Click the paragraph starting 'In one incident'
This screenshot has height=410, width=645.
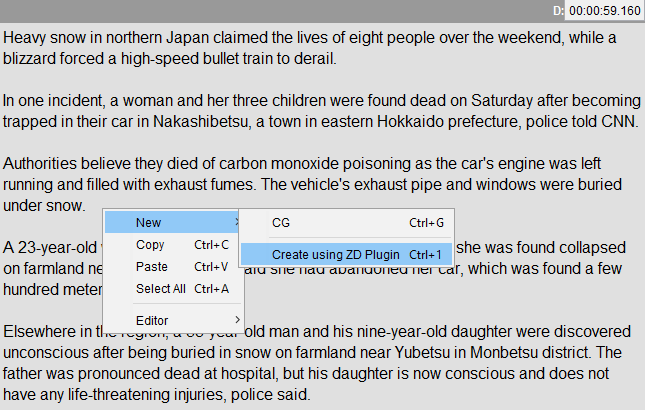point(300,111)
